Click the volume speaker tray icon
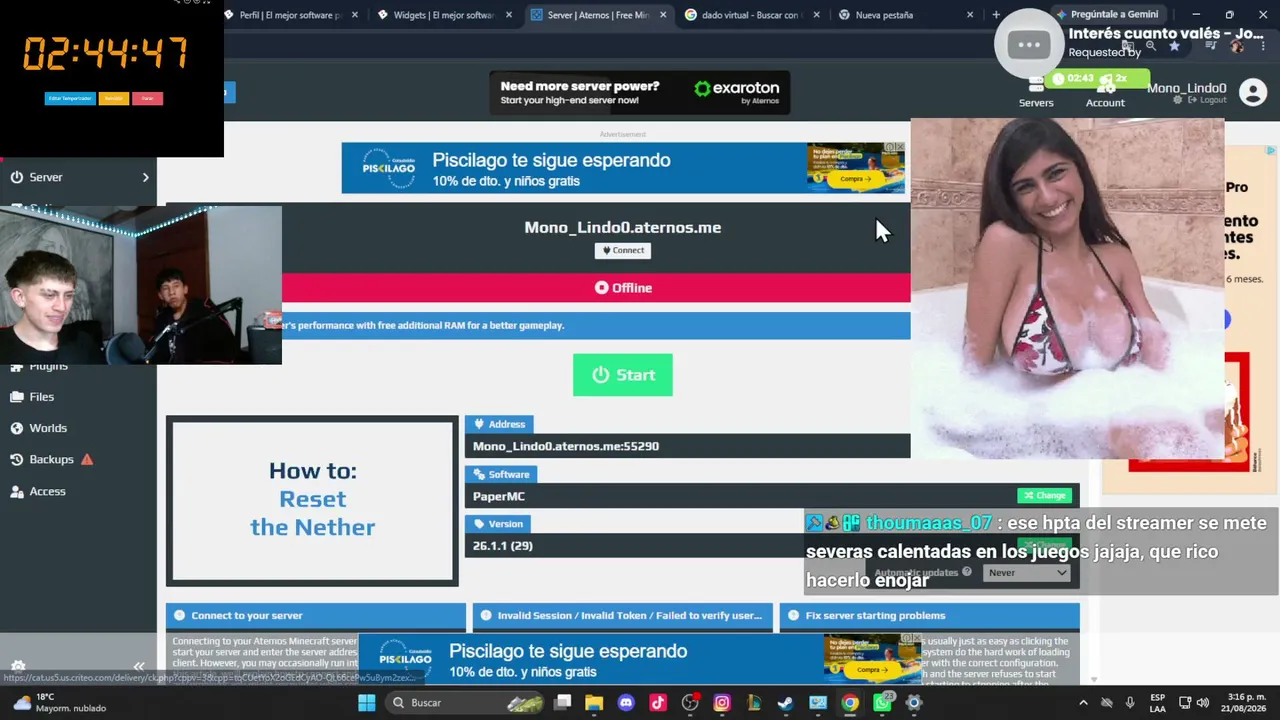The width and height of the screenshot is (1280, 720). pyautogui.click(x=1203, y=703)
